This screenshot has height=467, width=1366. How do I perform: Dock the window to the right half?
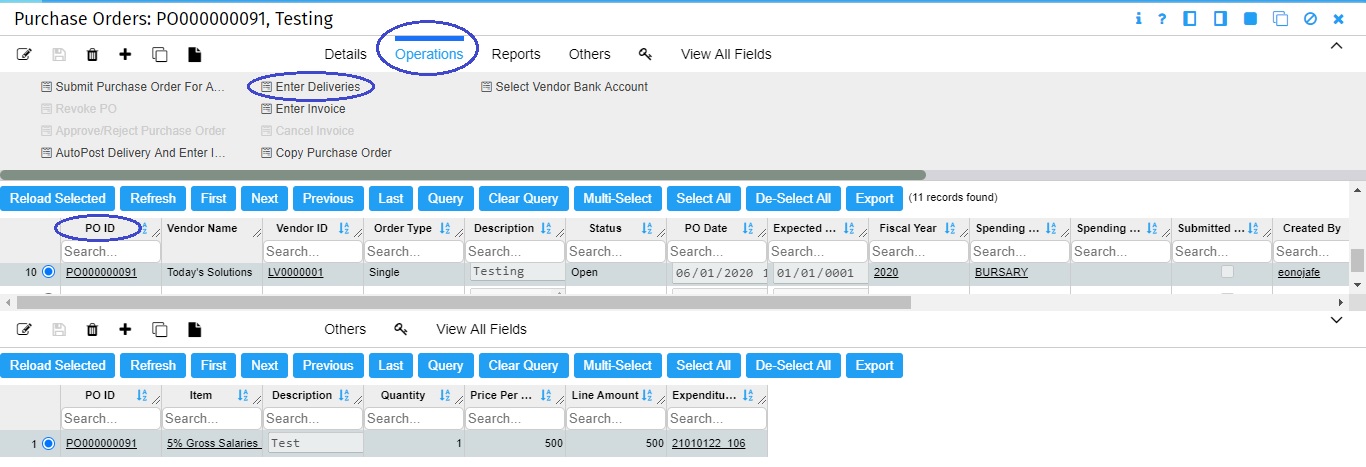coord(1220,19)
